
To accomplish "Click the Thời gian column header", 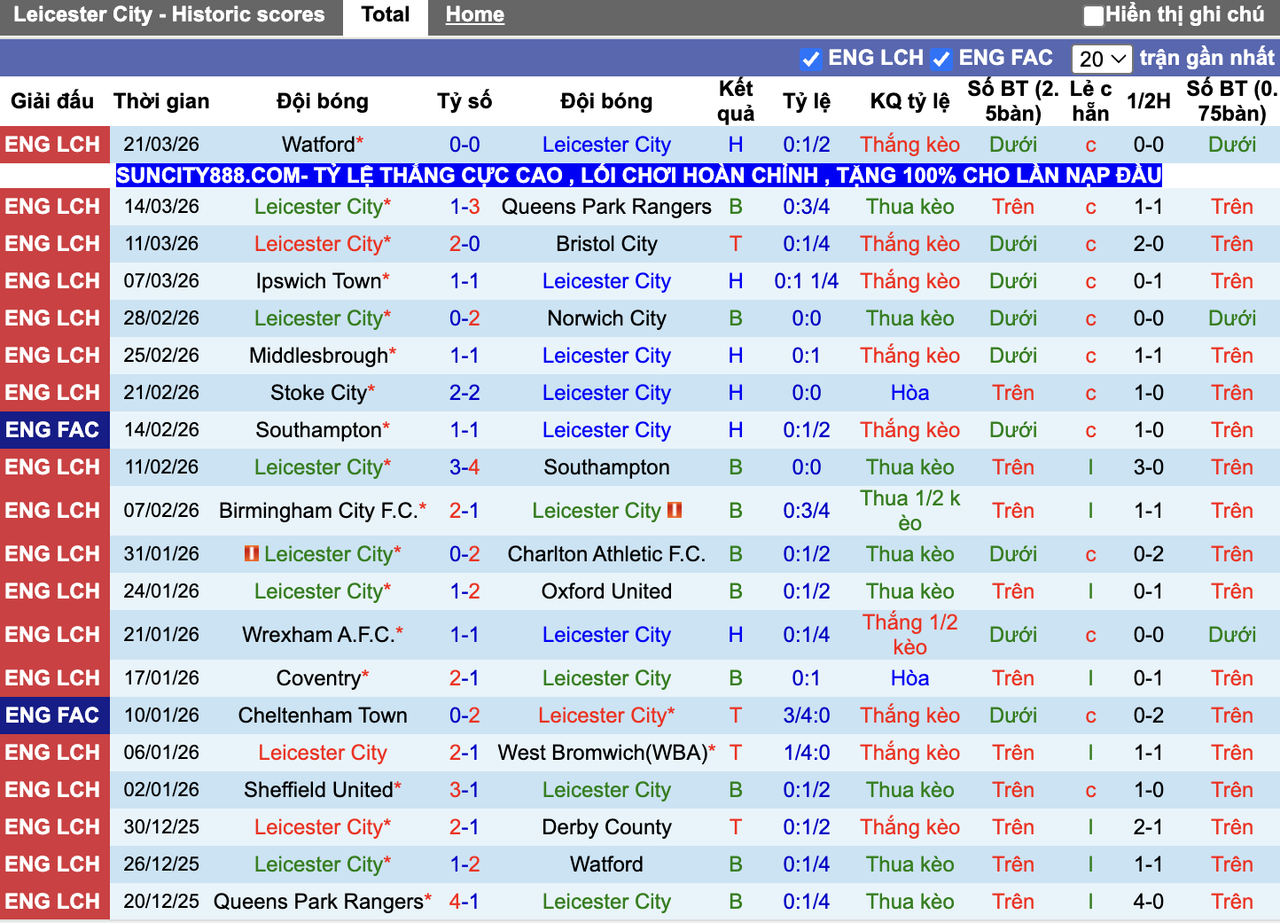I will coord(162,101).
